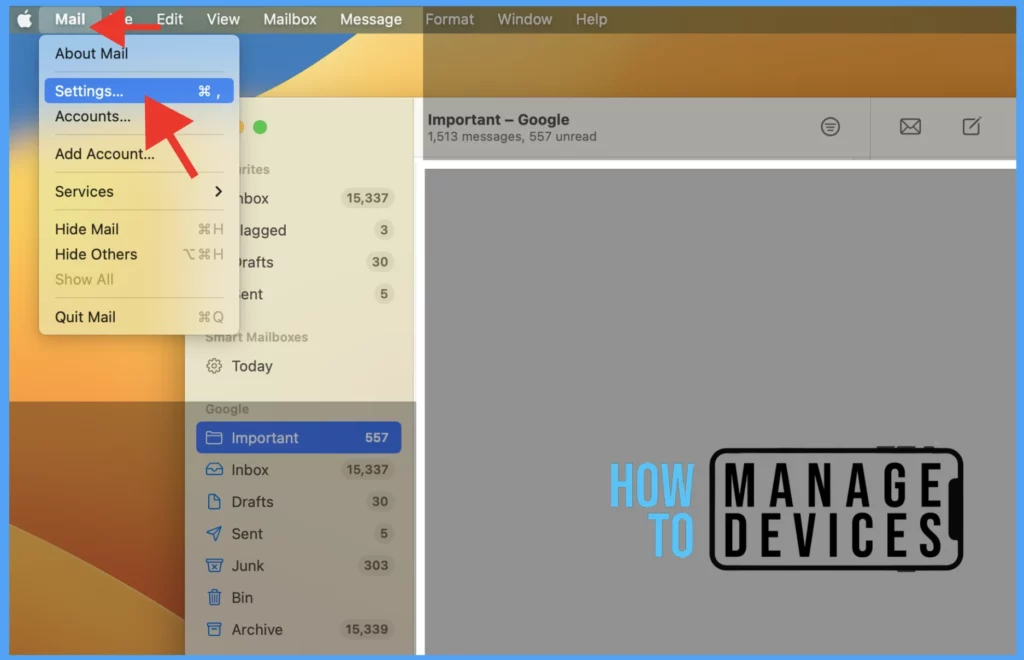Open the Edit menu
This screenshot has height=660, width=1024.
click(x=170, y=20)
